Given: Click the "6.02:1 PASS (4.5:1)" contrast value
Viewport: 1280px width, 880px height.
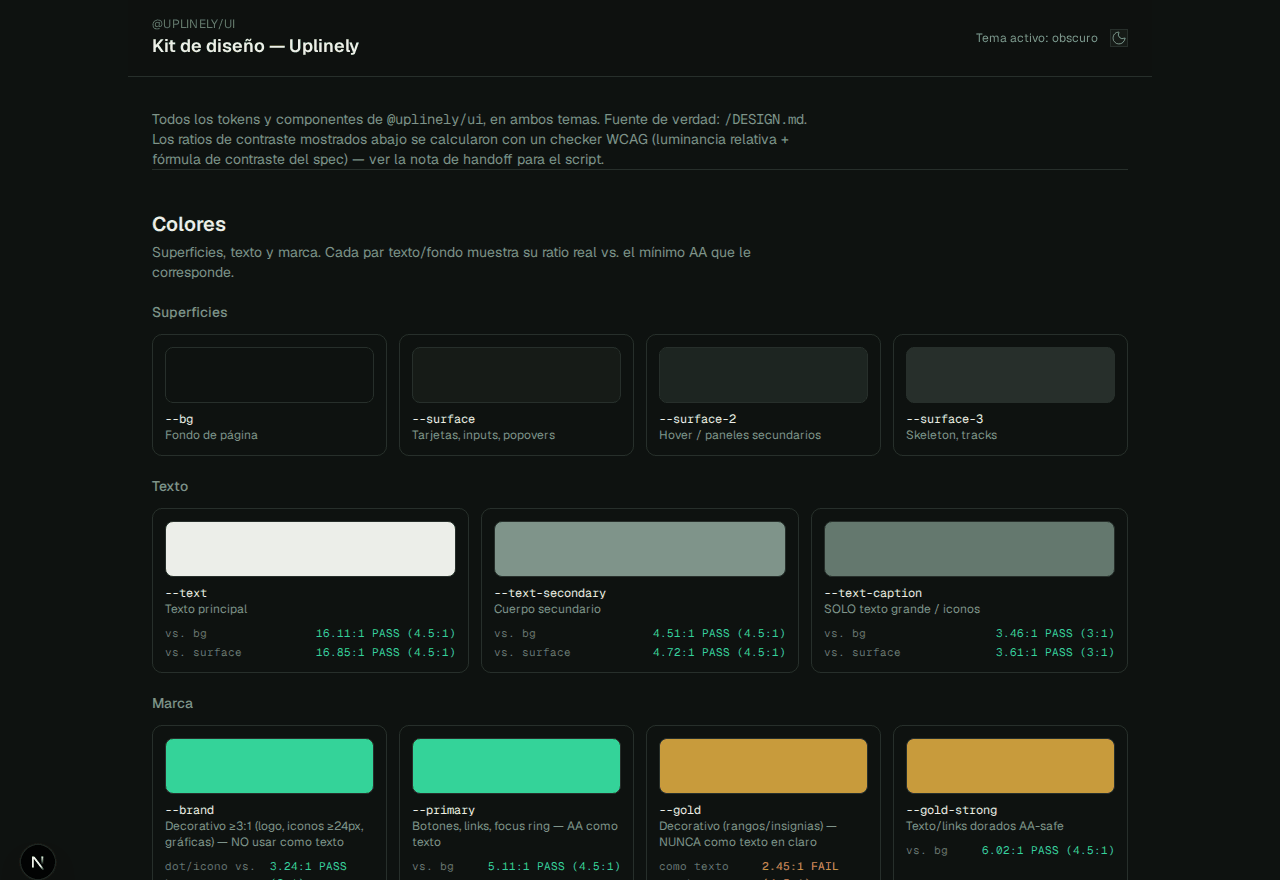Looking at the screenshot, I should pos(1048,850).
